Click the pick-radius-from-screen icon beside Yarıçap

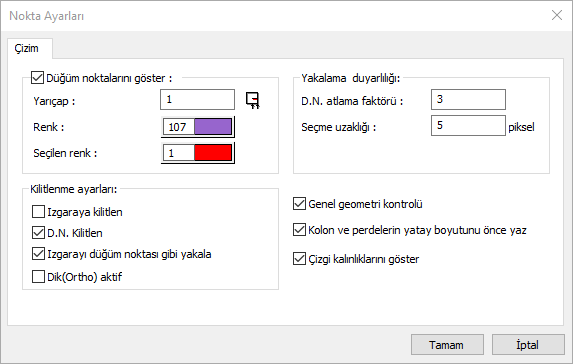pyautogui.click(x=253, y=100)
